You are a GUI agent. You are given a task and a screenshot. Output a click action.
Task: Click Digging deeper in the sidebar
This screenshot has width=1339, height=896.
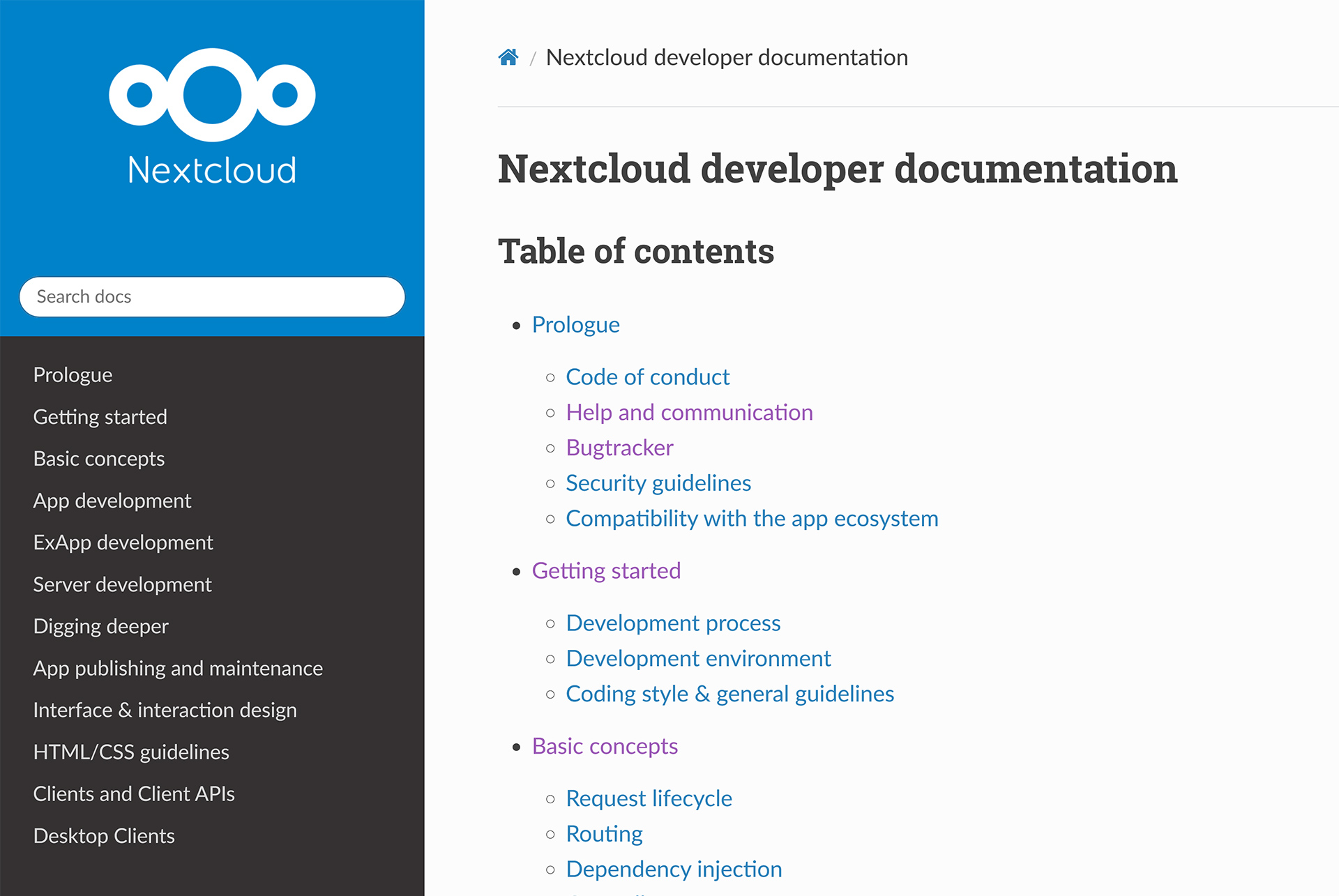[100, 626]
